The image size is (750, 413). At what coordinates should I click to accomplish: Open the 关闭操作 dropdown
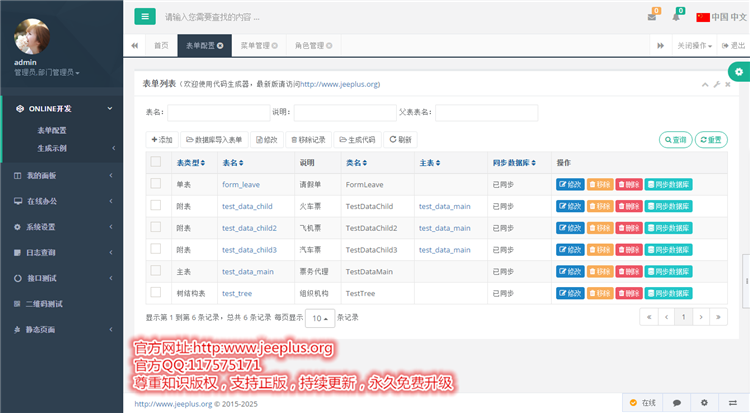[x=695, y=46]
